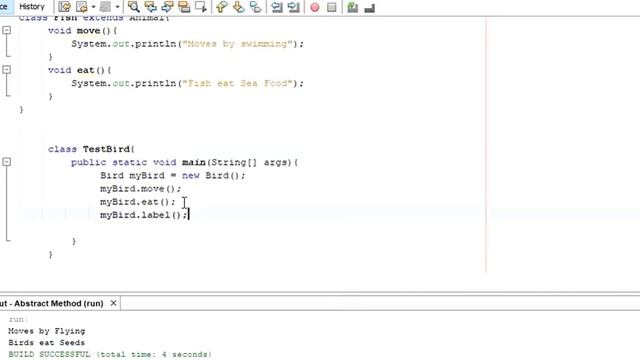Click on the 'myBird.eat();' line

pyautogui.click(x=138, y=202)
